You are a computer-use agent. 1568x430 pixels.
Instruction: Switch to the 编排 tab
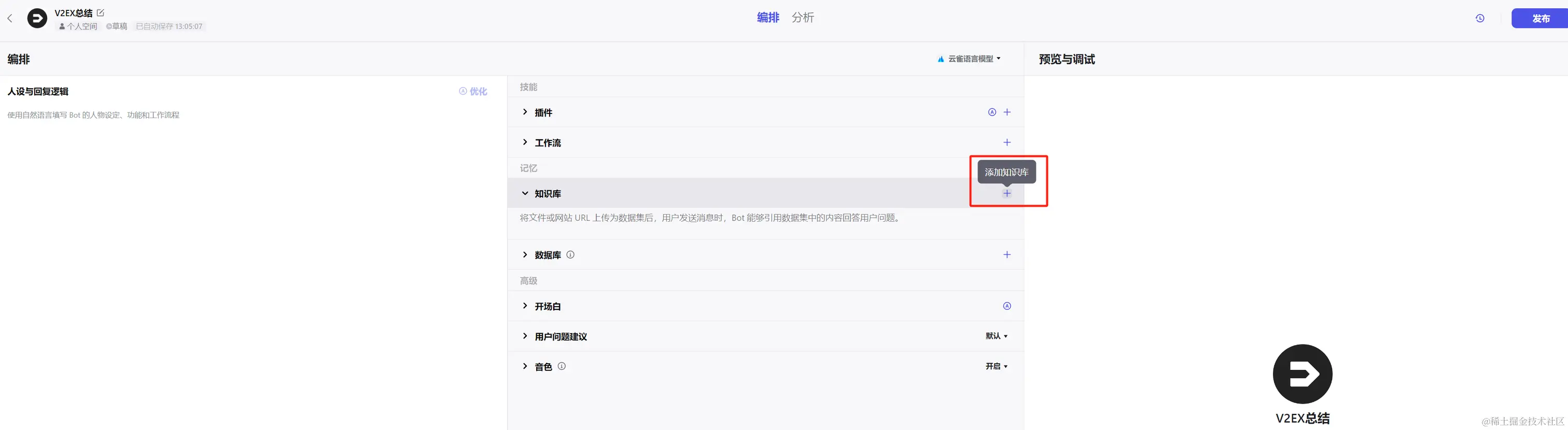[767, 18]
